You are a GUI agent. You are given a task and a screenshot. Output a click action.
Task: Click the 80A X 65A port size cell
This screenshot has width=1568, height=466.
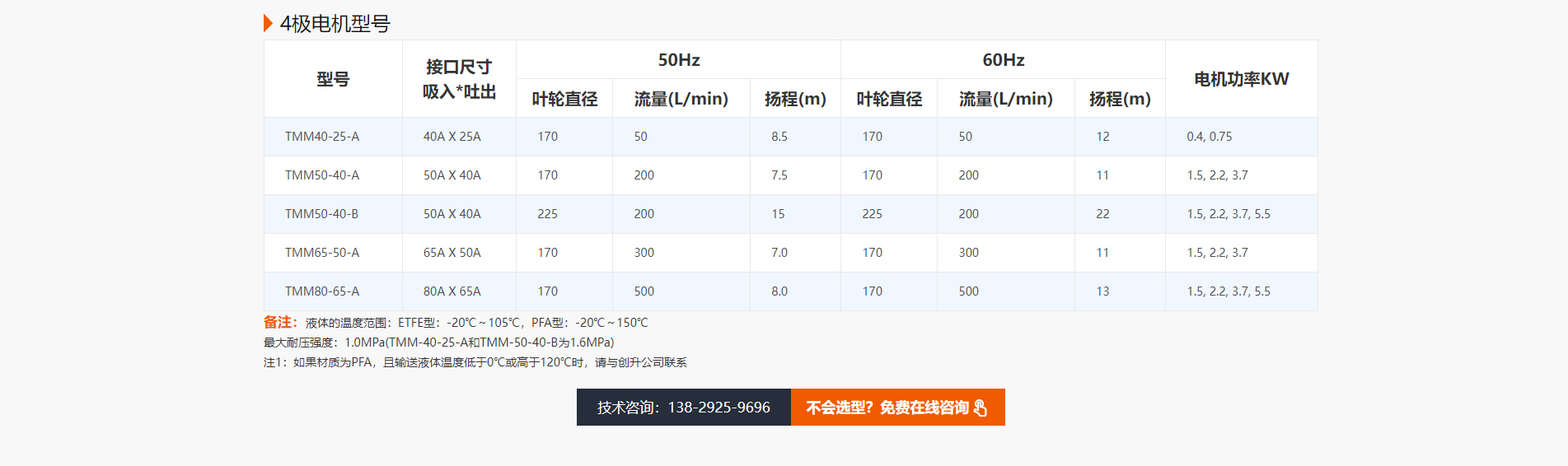[x=452, y=291]
